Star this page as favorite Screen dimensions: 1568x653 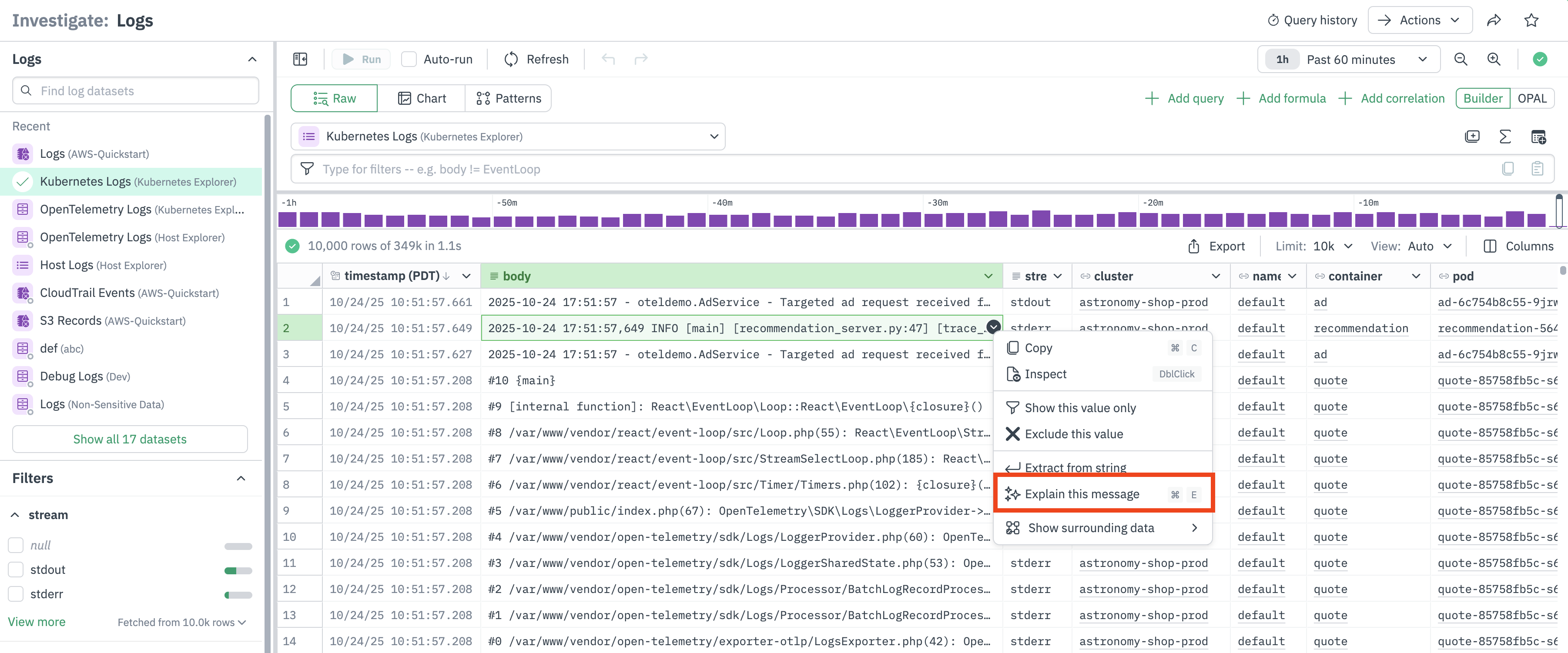point(1531,20)
